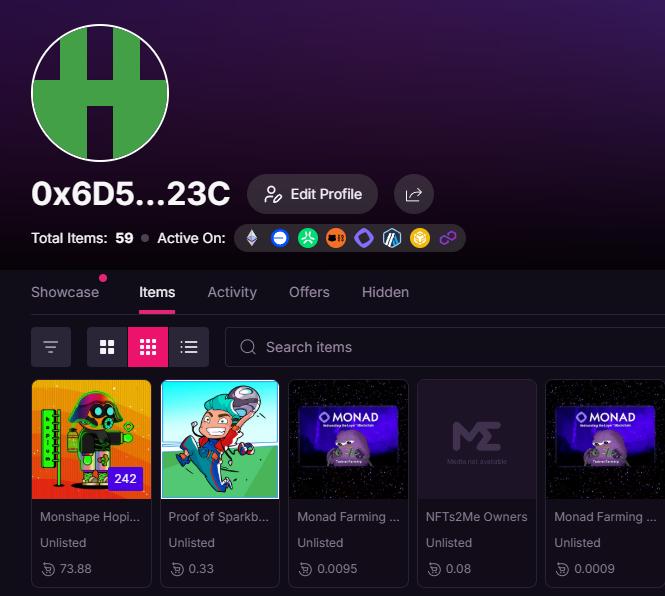The height and width of the screenshot is (596, 665).
Task: Open the Proof of Sparkb... NFT thumbnail
Action: 220,439
